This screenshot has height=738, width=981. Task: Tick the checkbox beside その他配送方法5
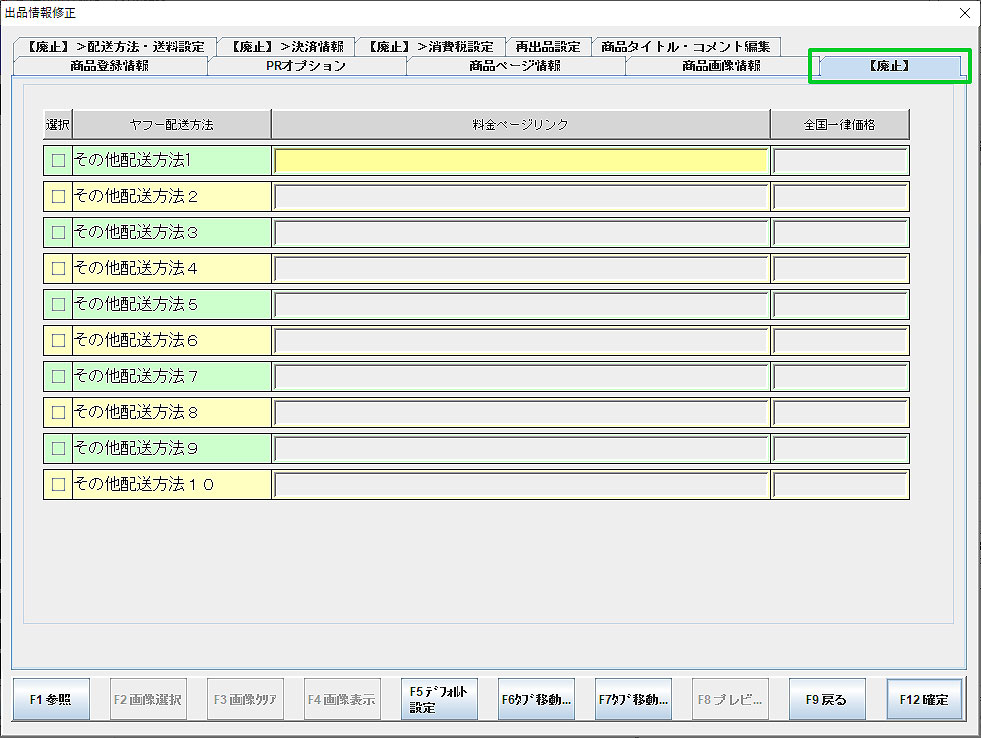[x=58, y=304]
